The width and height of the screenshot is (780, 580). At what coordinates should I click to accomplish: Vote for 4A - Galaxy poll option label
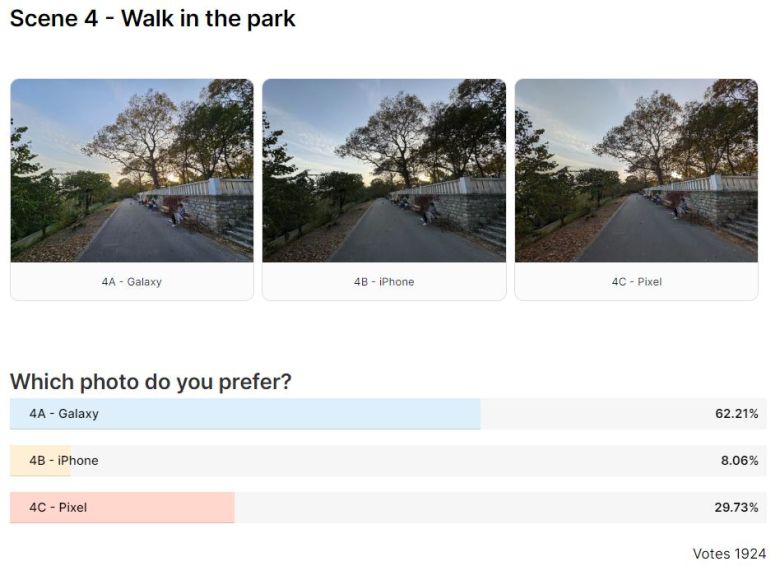pyautogui.click(x=64, y=414)
